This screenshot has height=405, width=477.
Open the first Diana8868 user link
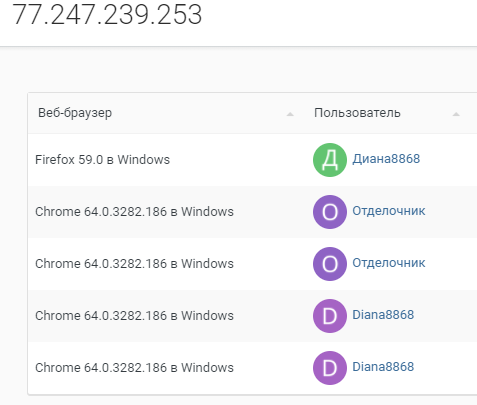coord(383,315)
